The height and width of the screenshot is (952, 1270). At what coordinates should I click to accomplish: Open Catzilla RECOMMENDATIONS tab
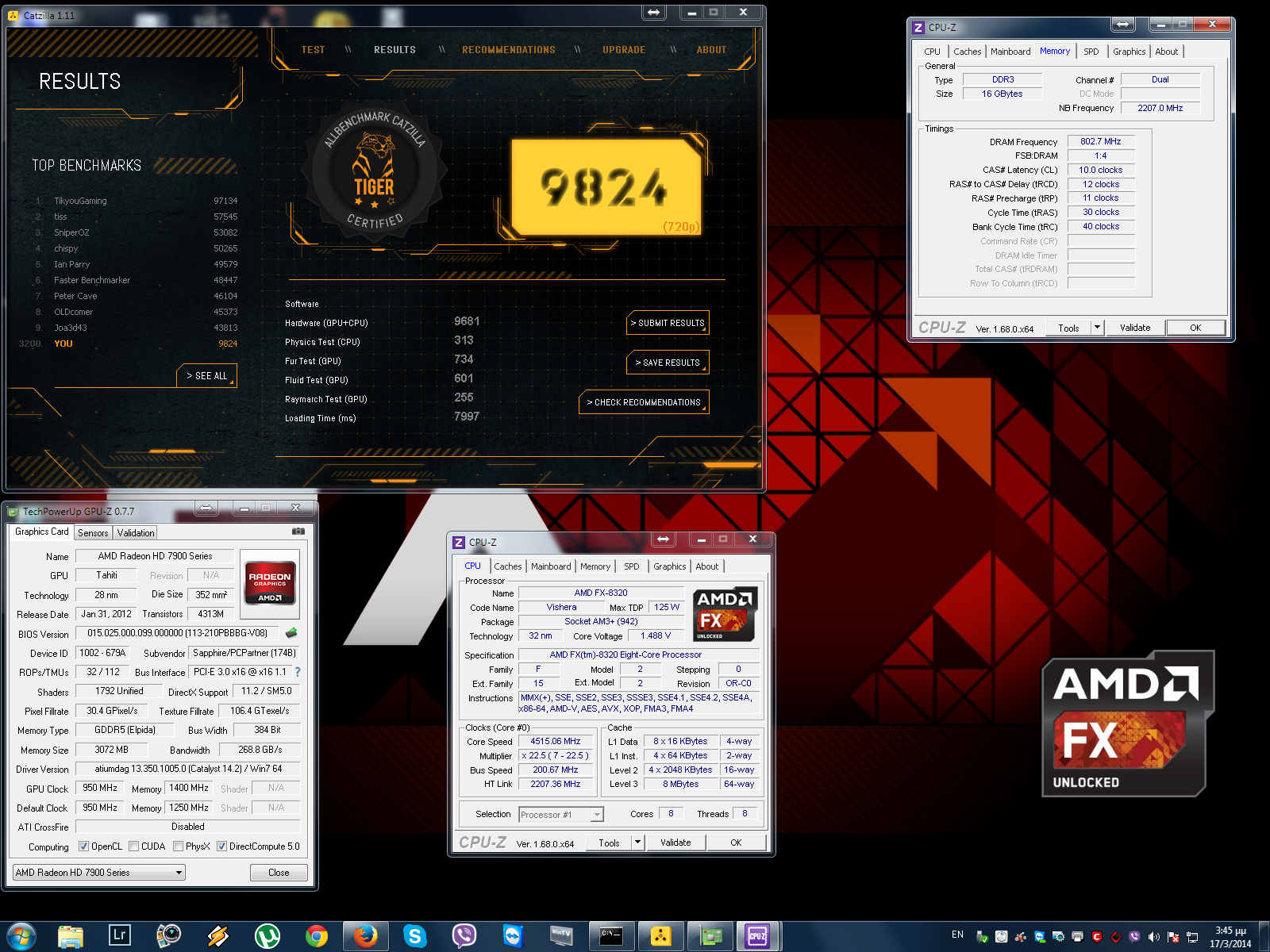coord(509,50)
